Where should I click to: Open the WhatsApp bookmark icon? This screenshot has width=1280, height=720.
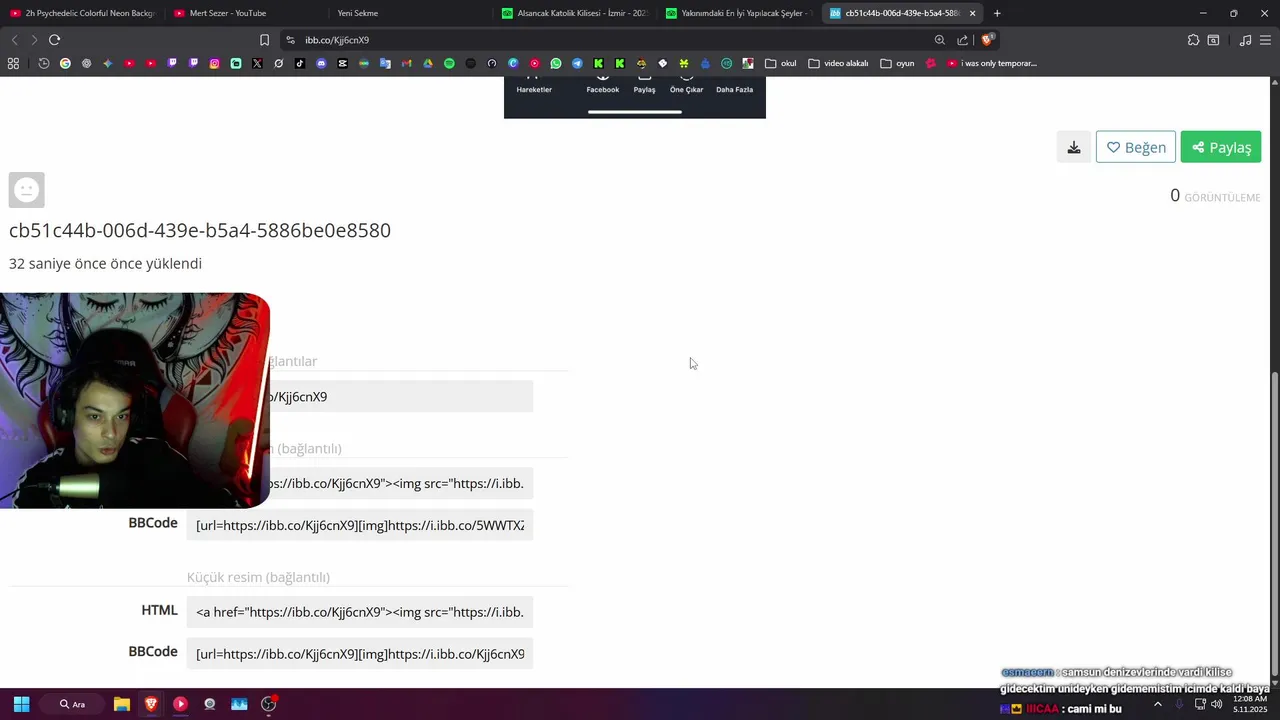(x=556, y=63)
